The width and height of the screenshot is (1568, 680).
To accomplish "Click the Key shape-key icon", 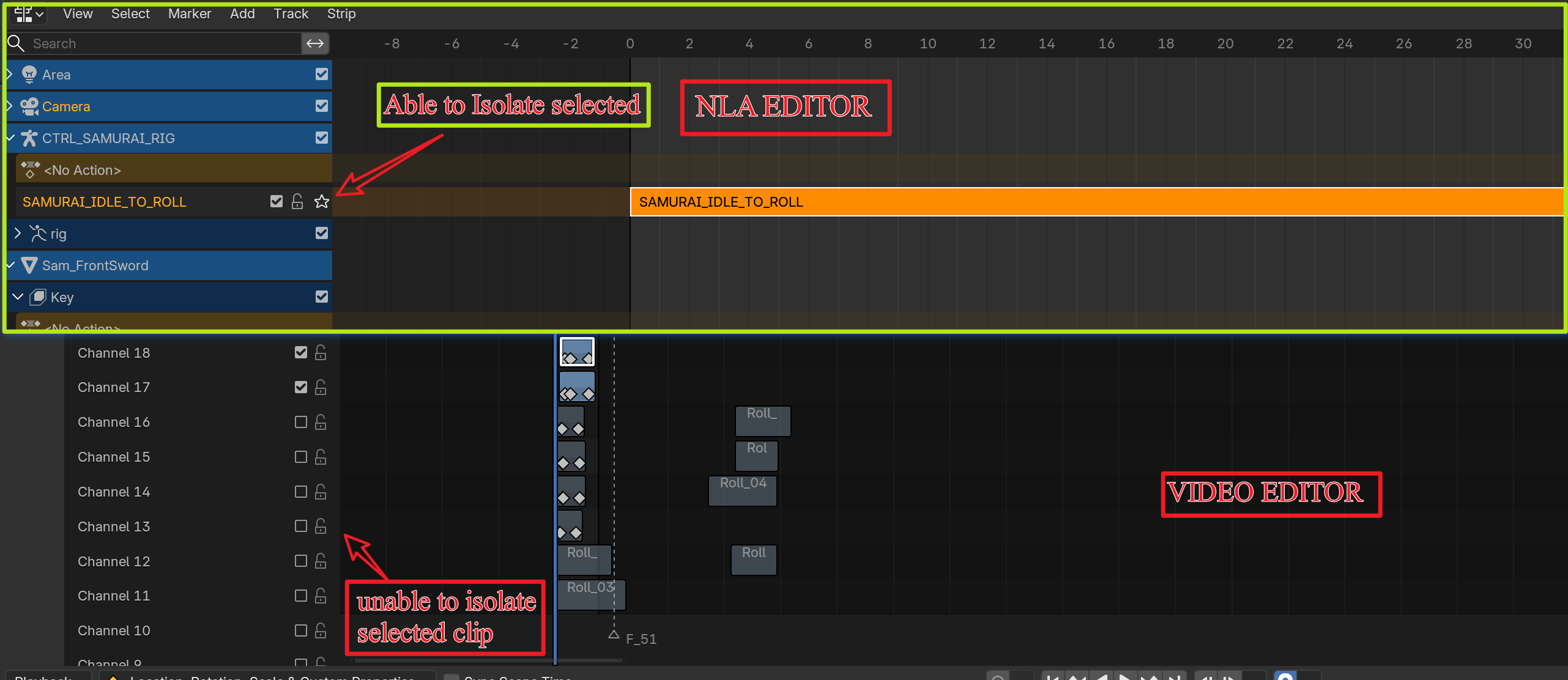I will pos(38,297).
